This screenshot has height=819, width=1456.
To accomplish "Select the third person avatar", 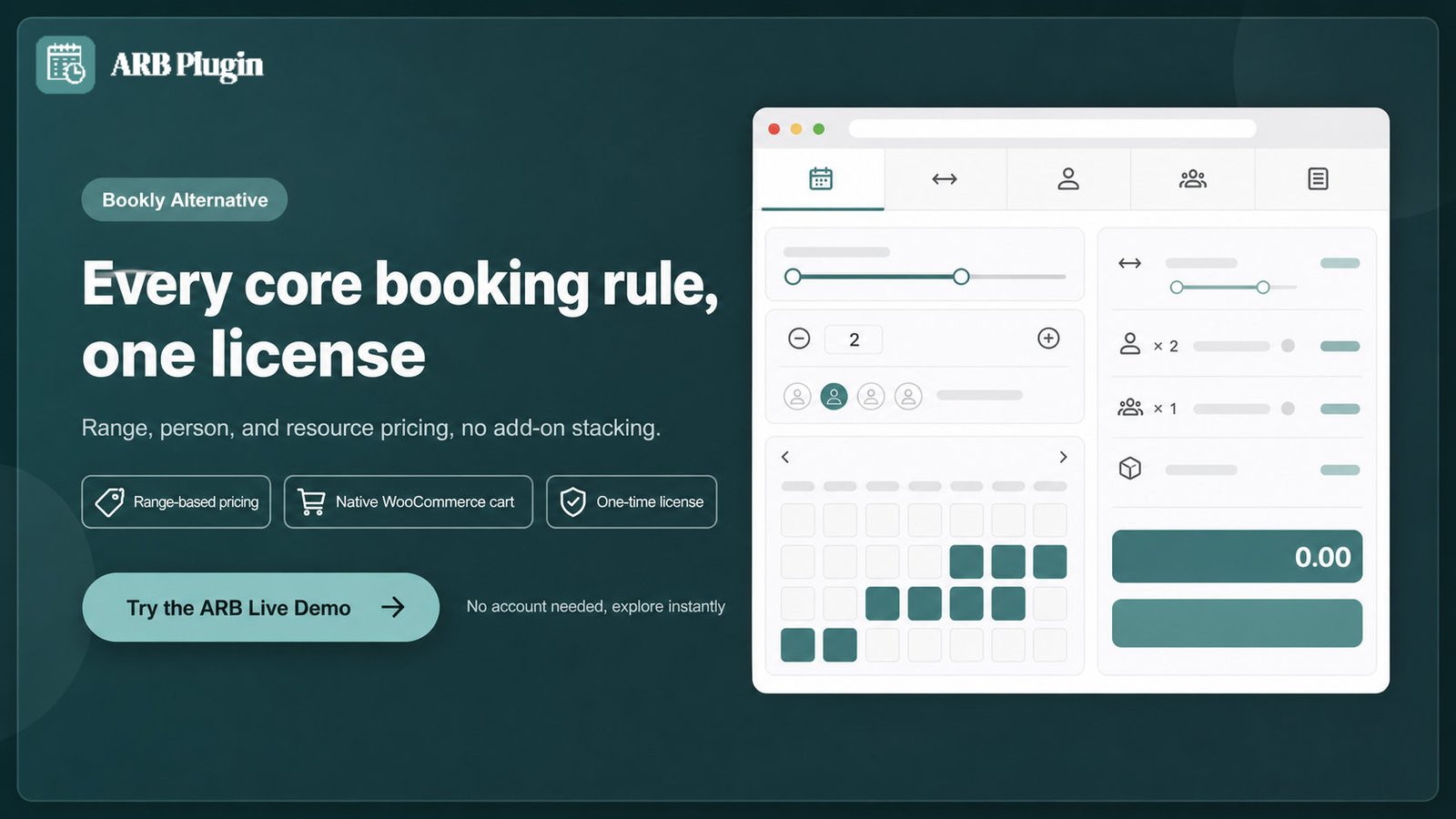I will [871, 396].
